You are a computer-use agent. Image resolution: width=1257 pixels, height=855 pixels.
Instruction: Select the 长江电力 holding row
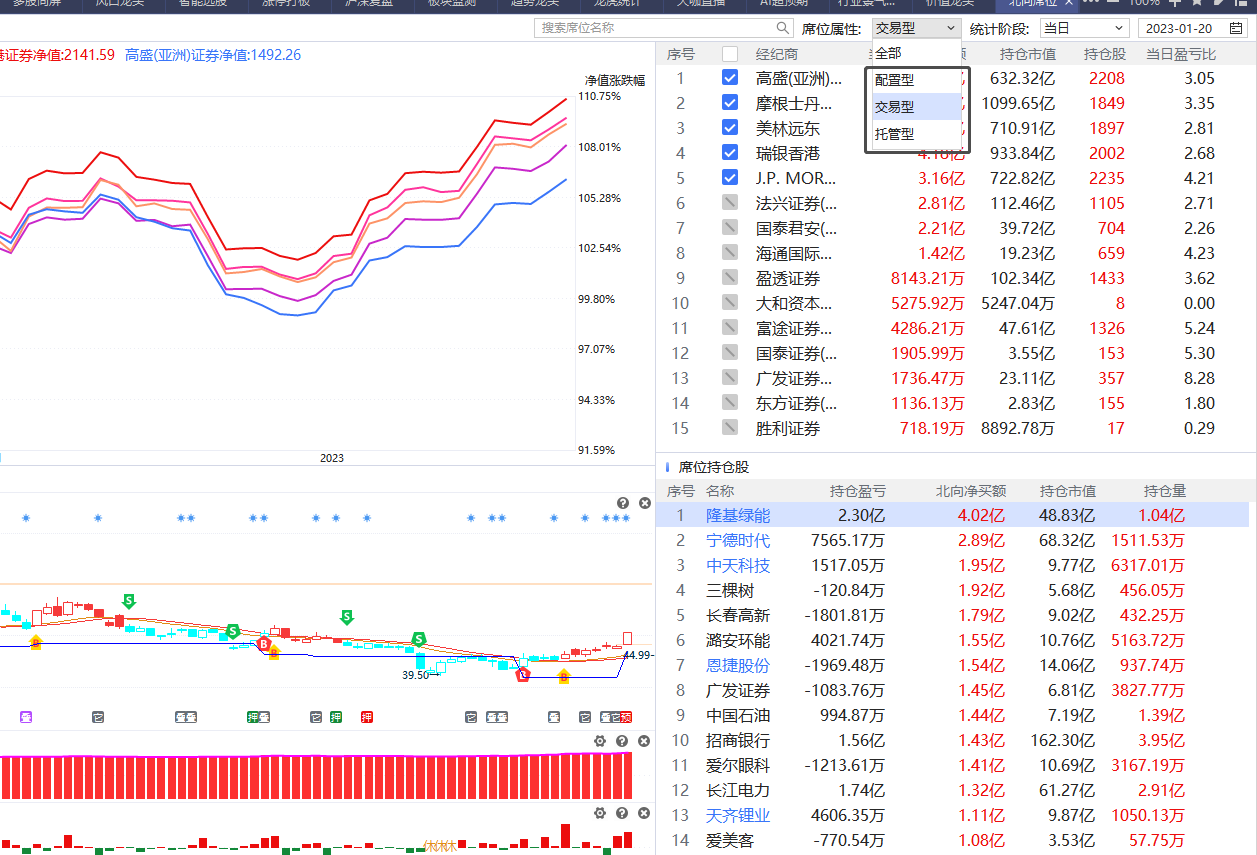[952, 790]
